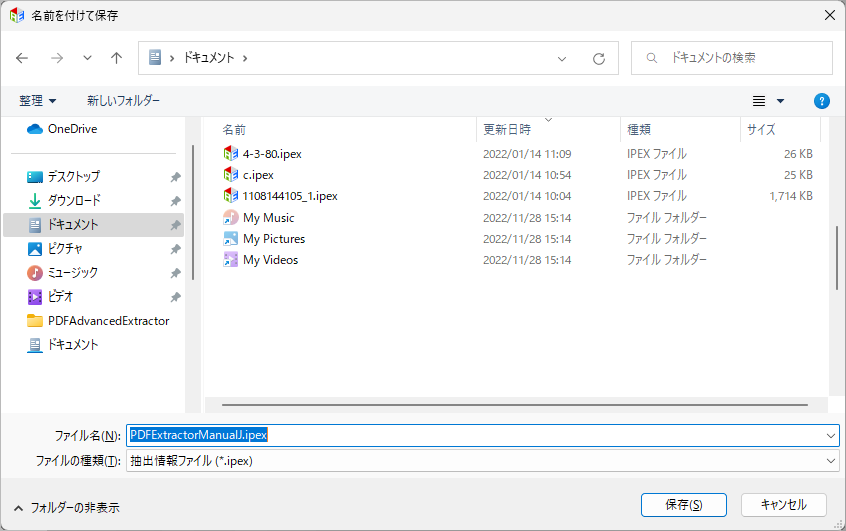This screenshot has width=846, height=531.
Task: Click the ドキュメントの検索 search box
Action: click(732, 58)
